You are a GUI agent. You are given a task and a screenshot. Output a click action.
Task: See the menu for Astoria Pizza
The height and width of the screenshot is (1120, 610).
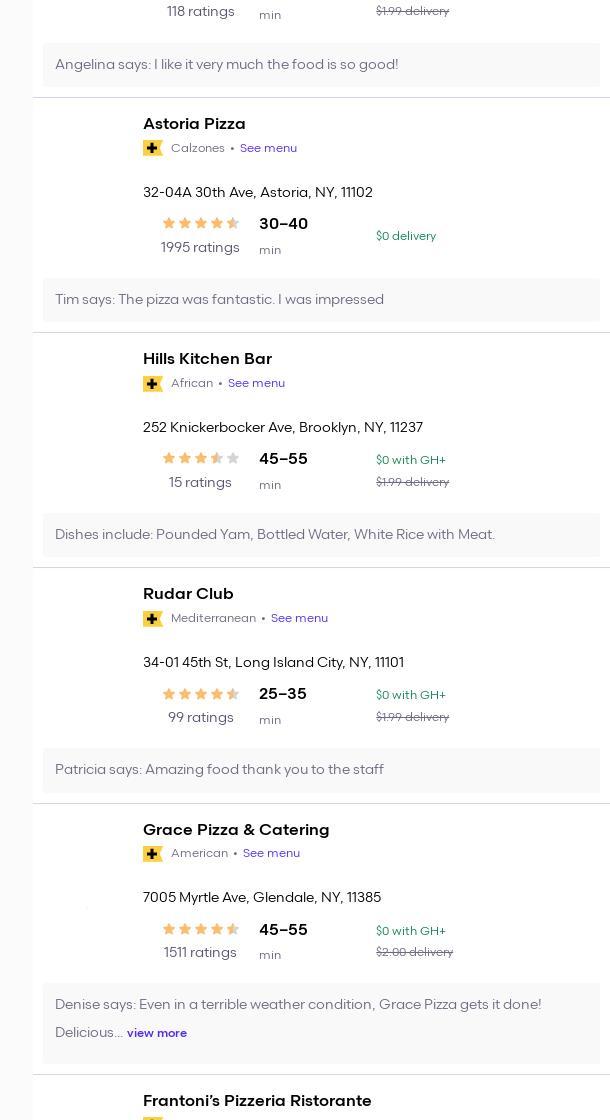pyautogui.click(x=268, y=148)
